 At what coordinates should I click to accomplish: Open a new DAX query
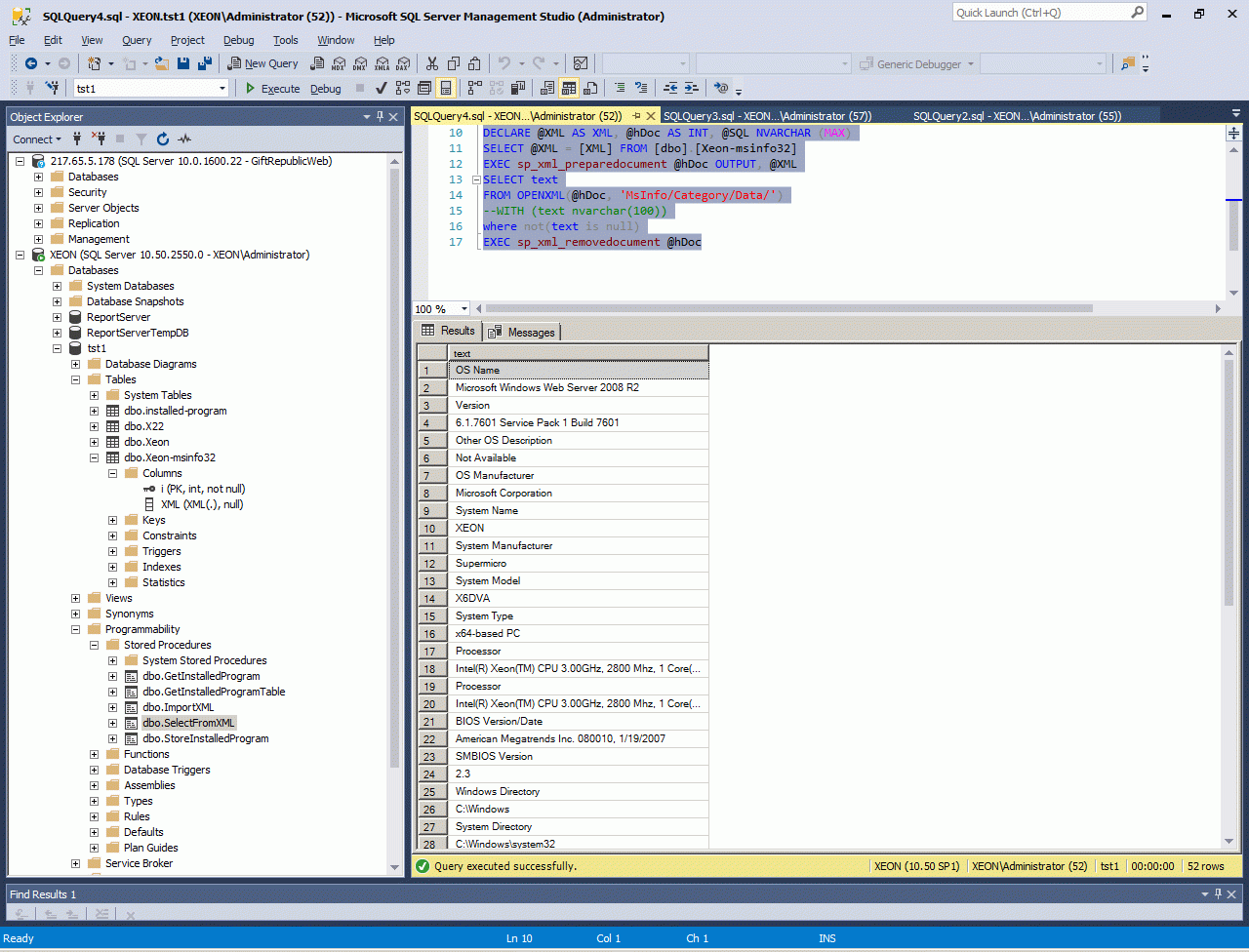pyautogui.click(x=402, y=63)
